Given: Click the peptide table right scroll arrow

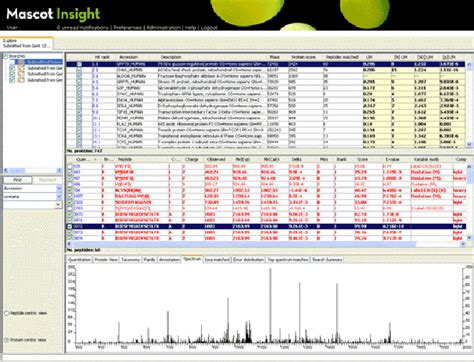Looking at the screenshot, I should (x=463, y=244).
